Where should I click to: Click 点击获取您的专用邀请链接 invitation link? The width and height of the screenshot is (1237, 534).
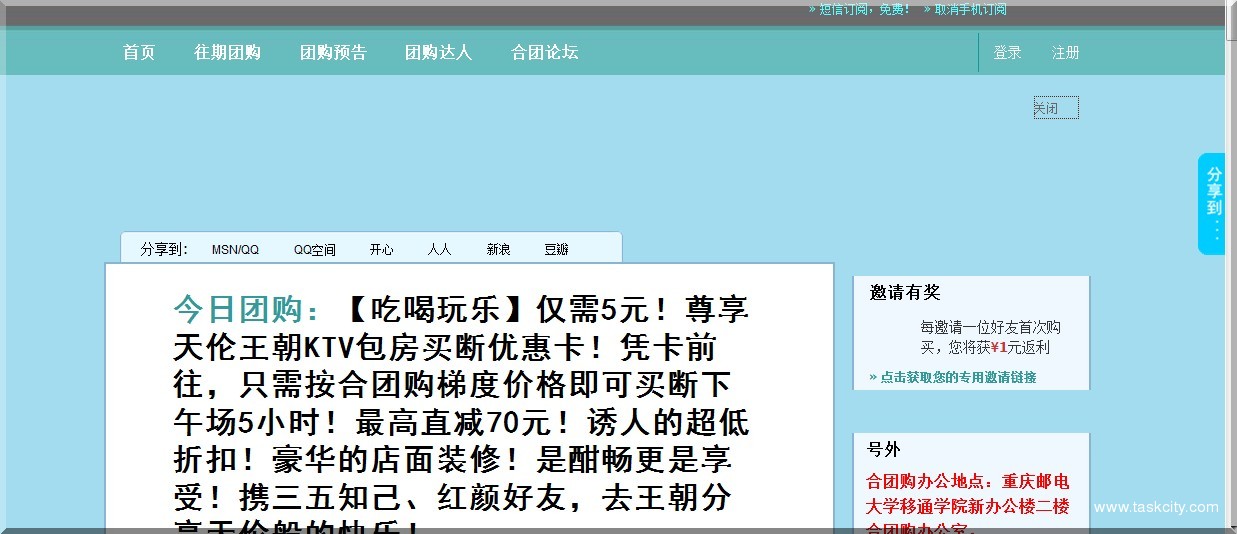click(953, 377)
